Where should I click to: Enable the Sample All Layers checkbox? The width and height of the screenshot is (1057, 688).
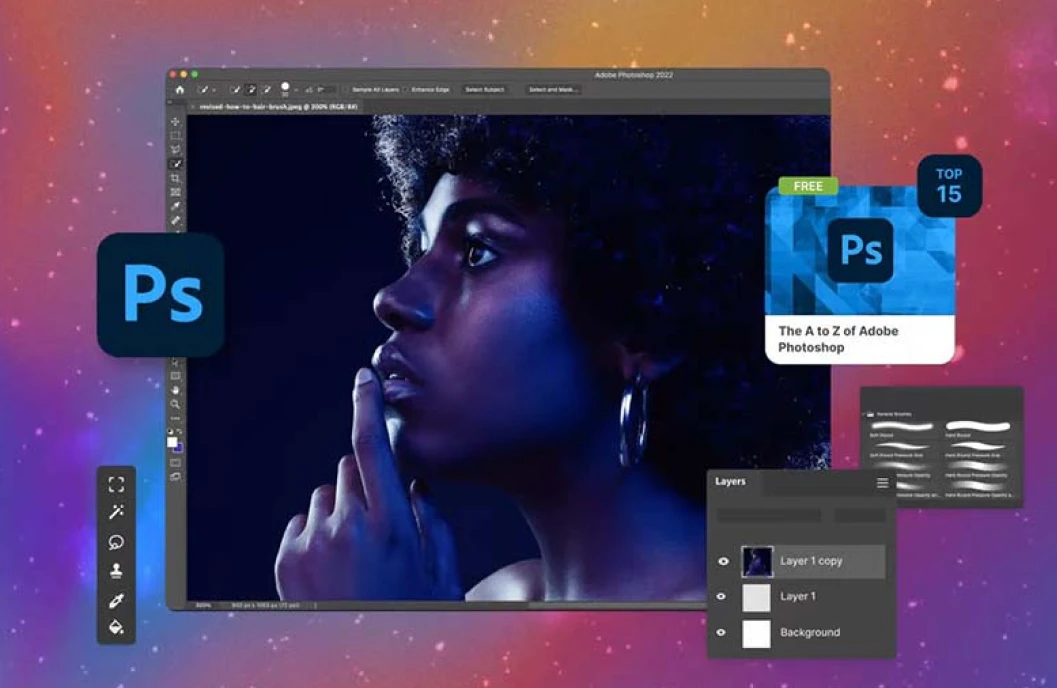(346, 90)
